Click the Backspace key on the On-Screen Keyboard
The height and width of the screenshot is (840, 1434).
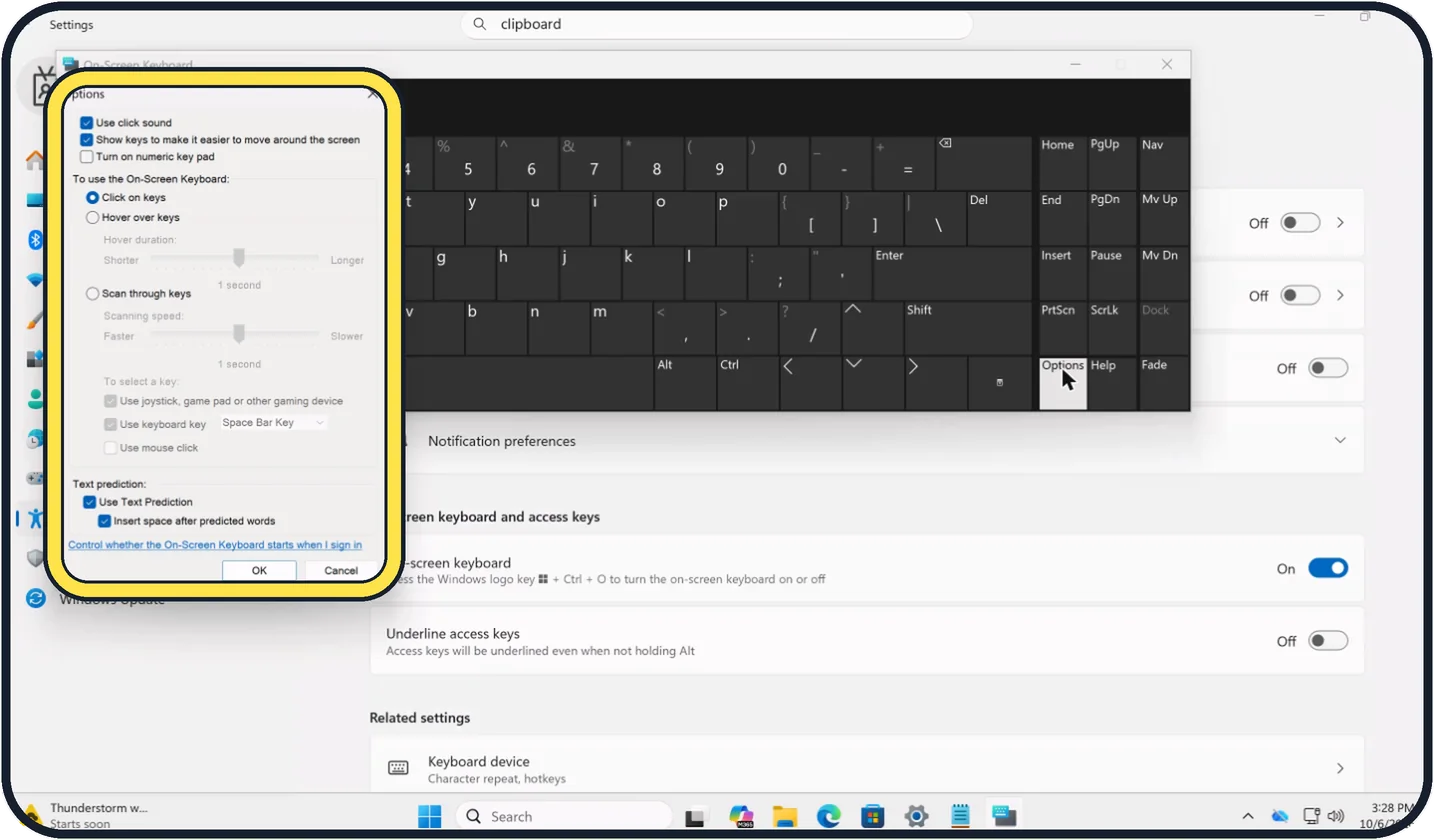pos(984,163)
